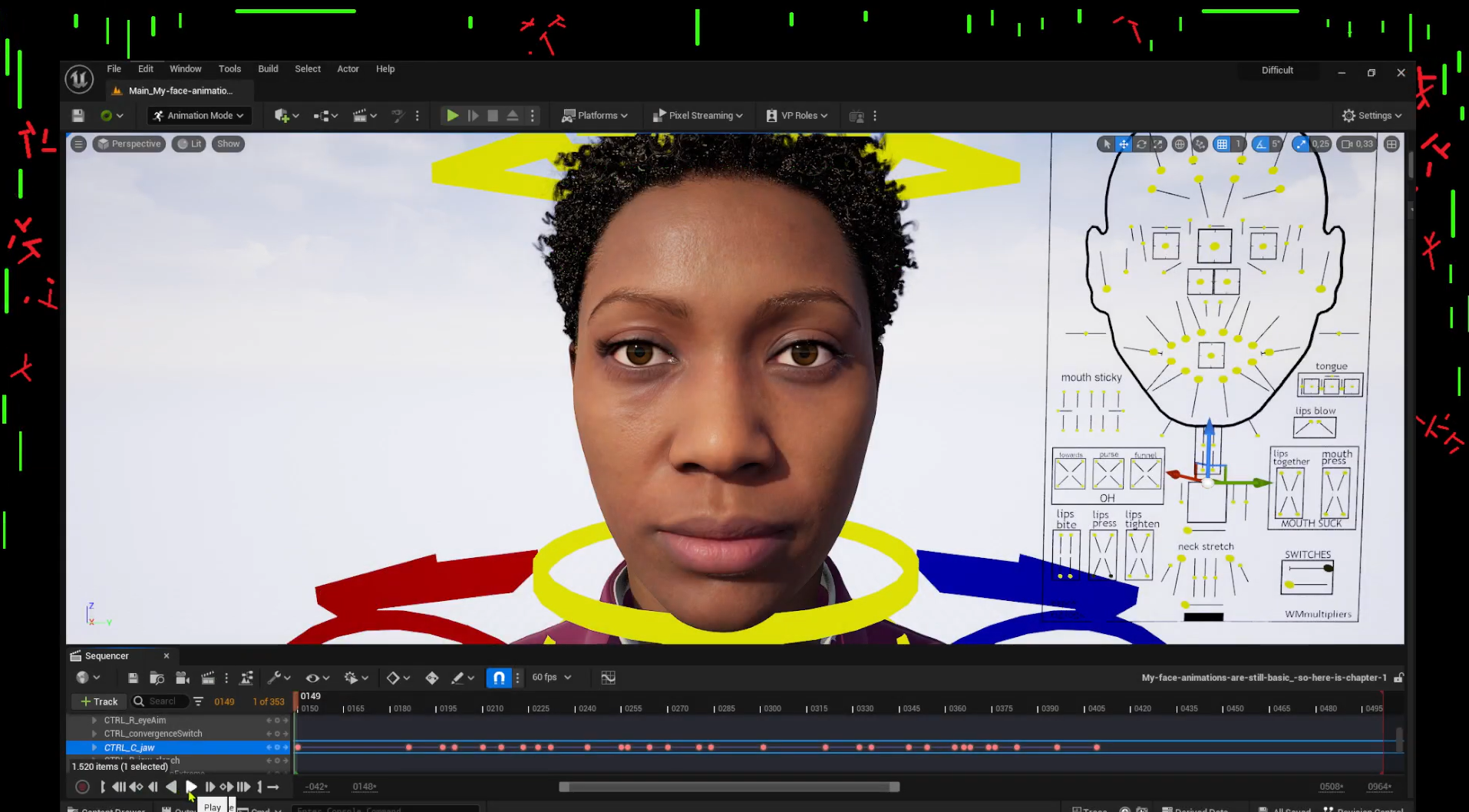1469x812 pixels.
Task: Open the Sequencer track filter icon
Action: click(x=198, y=701)
